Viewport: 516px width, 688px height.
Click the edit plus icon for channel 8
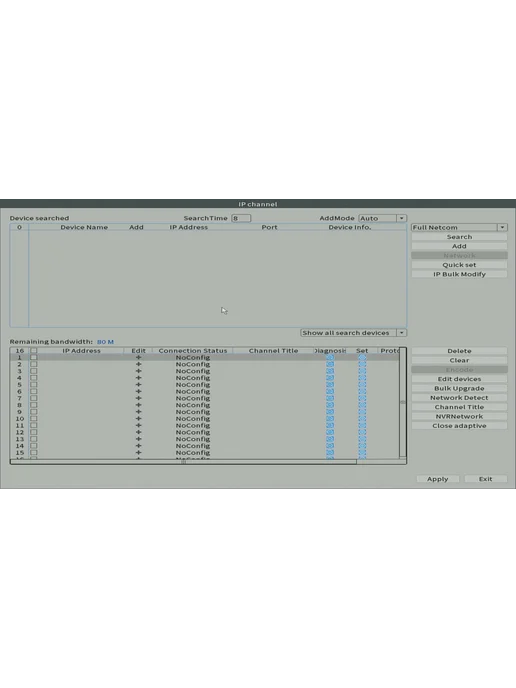[139, 405]
